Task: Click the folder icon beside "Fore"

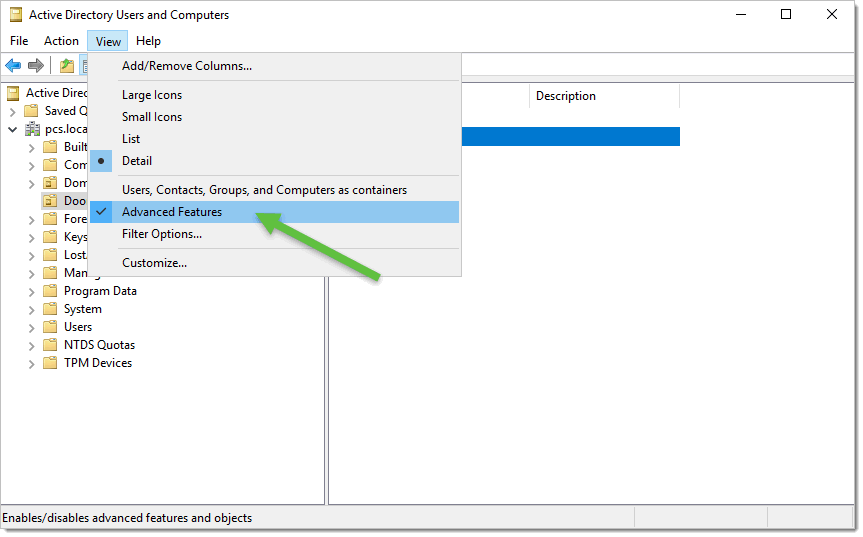Action: click(x=50, y=219)
